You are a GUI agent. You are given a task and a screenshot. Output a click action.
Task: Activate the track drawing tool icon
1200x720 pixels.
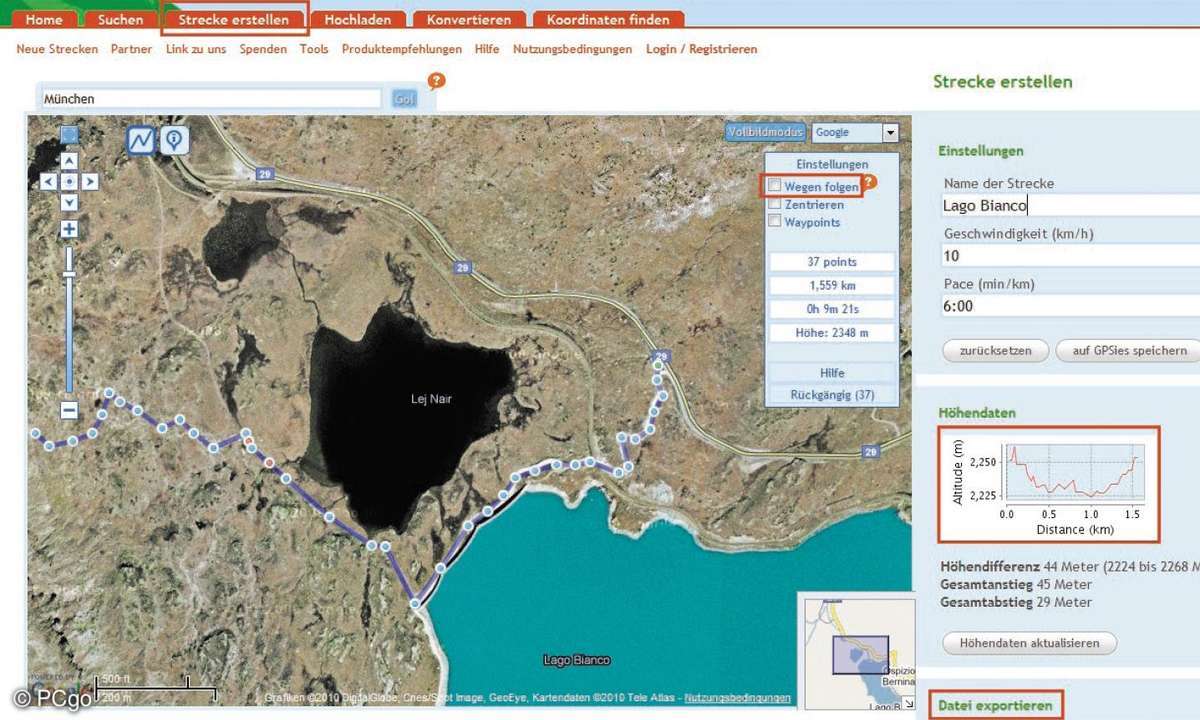pos(140,141)
